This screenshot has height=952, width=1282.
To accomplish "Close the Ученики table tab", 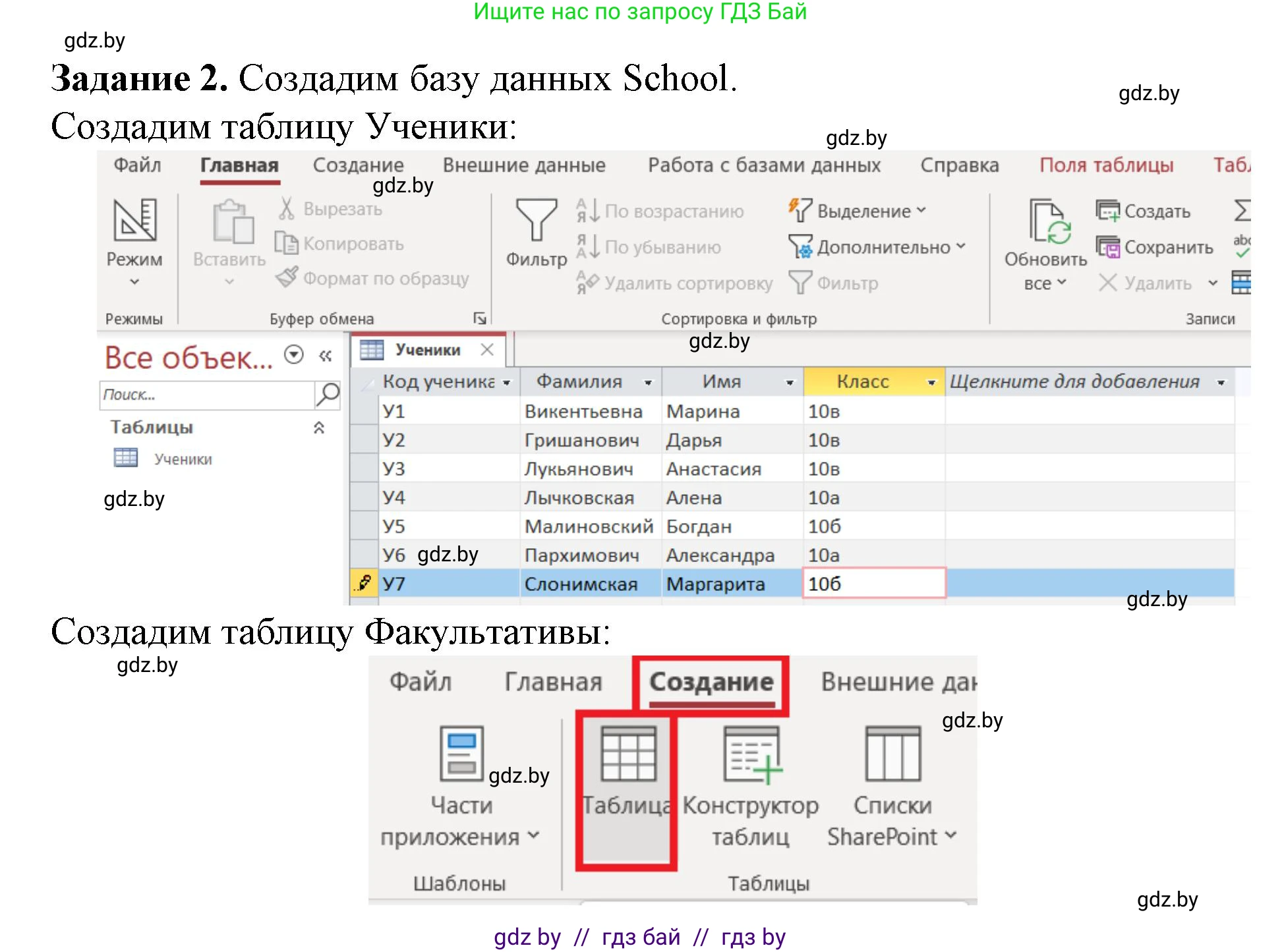I will point(487,350).
